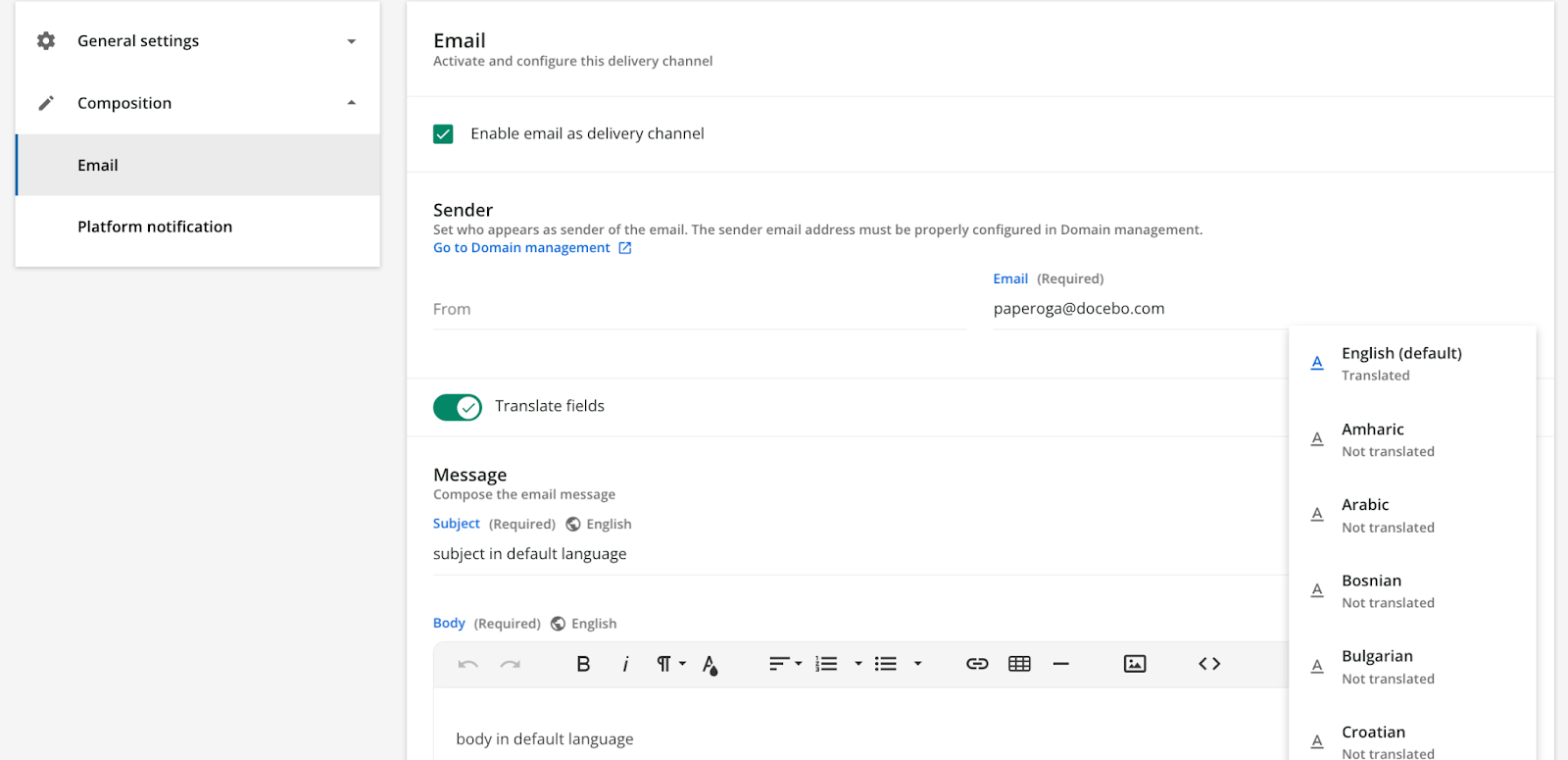1568x760 pixels.
Task: Open the paragraph format dropdown
Action: [x=670, y=664]
